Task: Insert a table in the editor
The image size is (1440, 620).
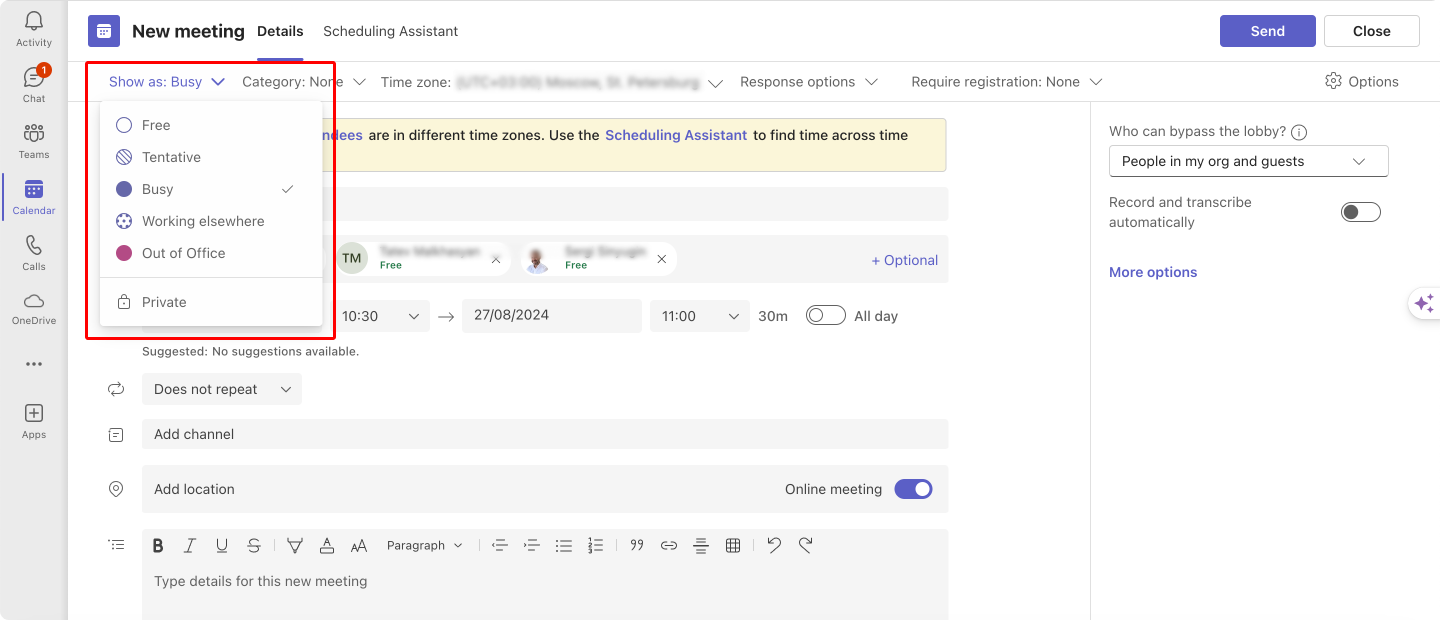Action: (733, 545)
